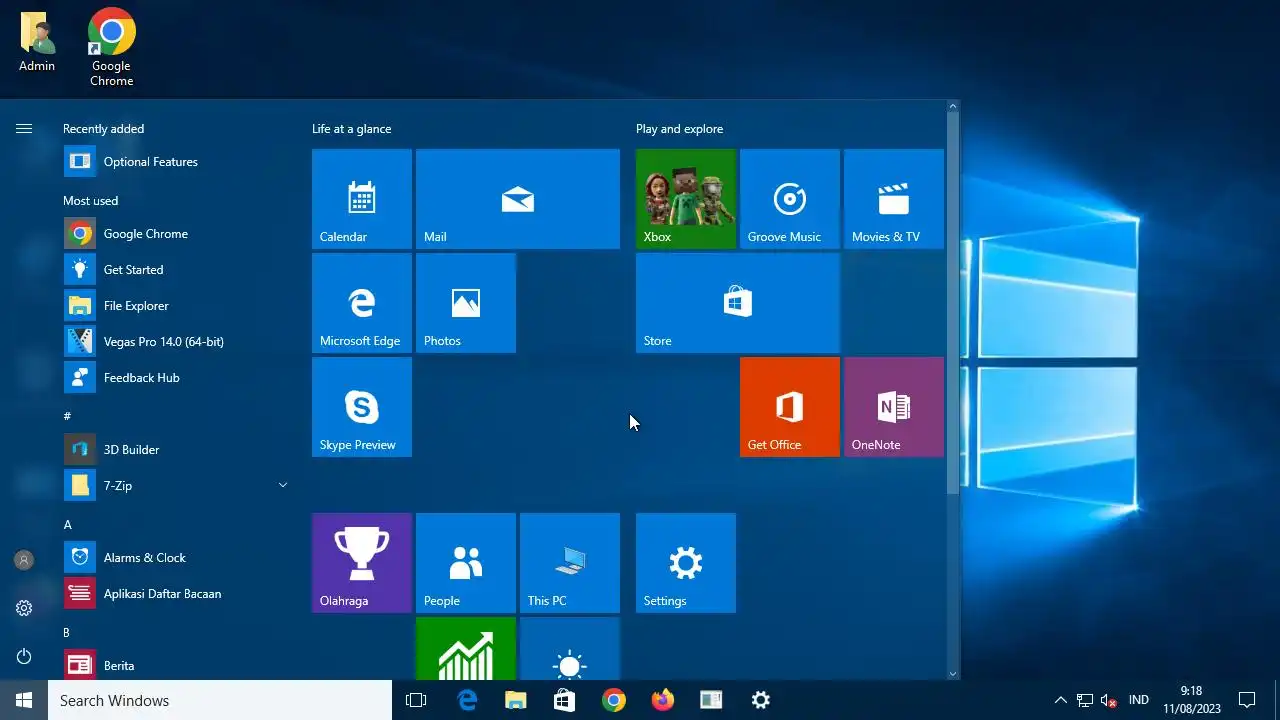1280x720 pixels.
Task: Open File Explorer from Most used
Action: (x=176, y=305)
